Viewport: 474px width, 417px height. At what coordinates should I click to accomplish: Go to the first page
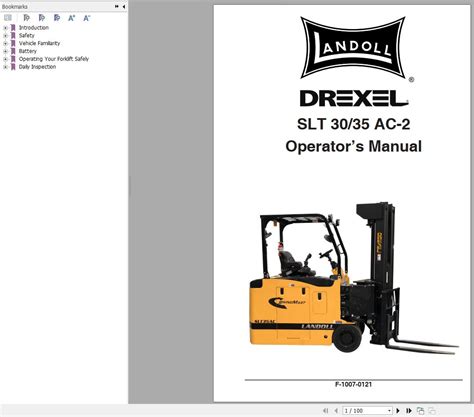326,411
